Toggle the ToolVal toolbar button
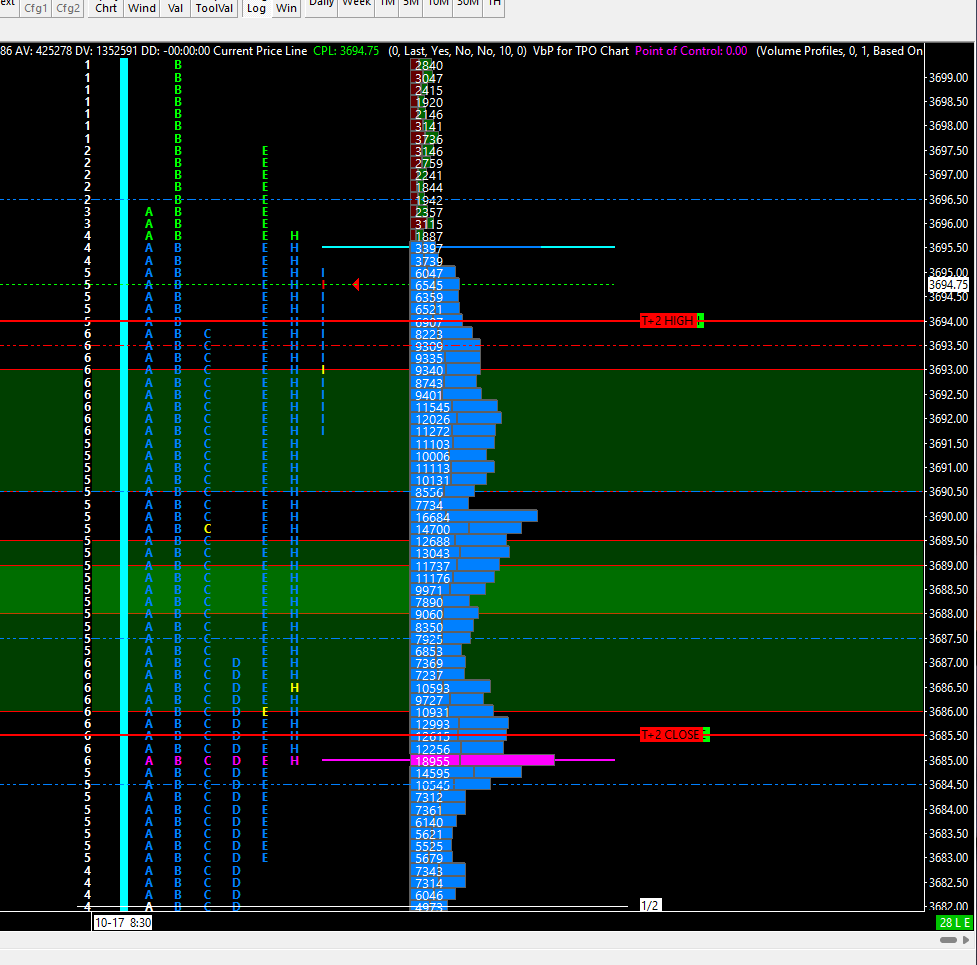 [214, 8]
